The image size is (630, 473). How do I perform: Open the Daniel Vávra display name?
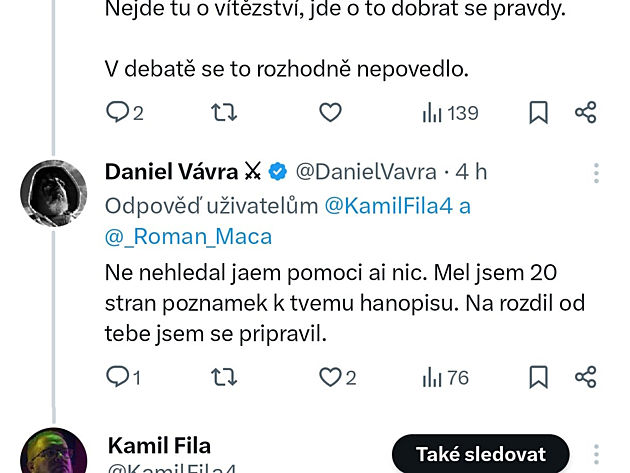172,172
